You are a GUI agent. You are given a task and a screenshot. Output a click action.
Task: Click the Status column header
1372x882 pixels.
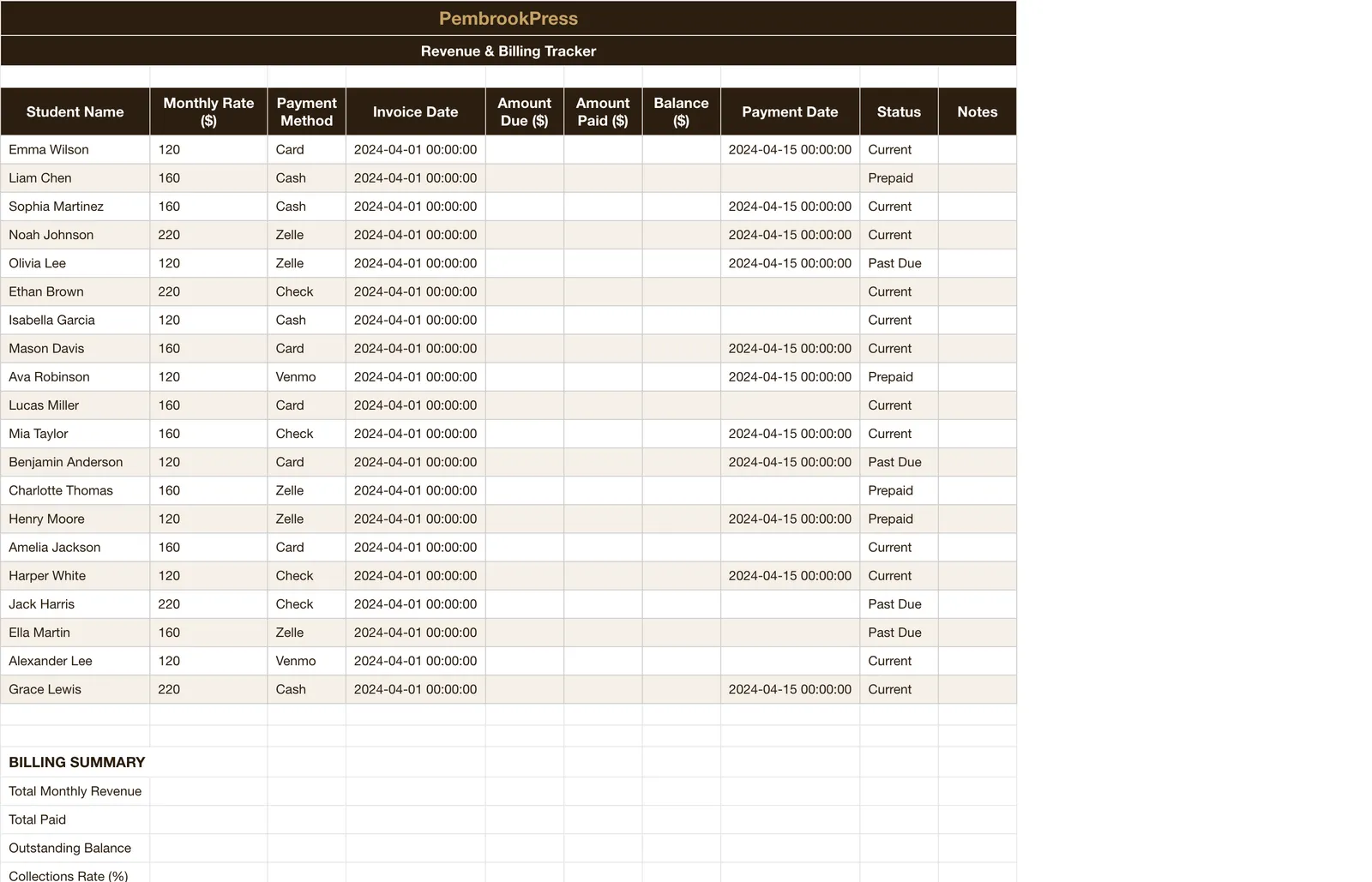(899, 111)
